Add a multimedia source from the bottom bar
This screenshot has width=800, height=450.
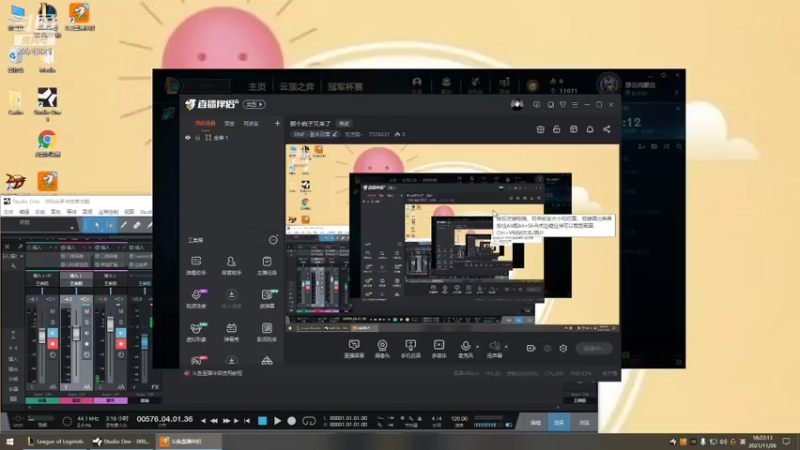click(439, 349)
